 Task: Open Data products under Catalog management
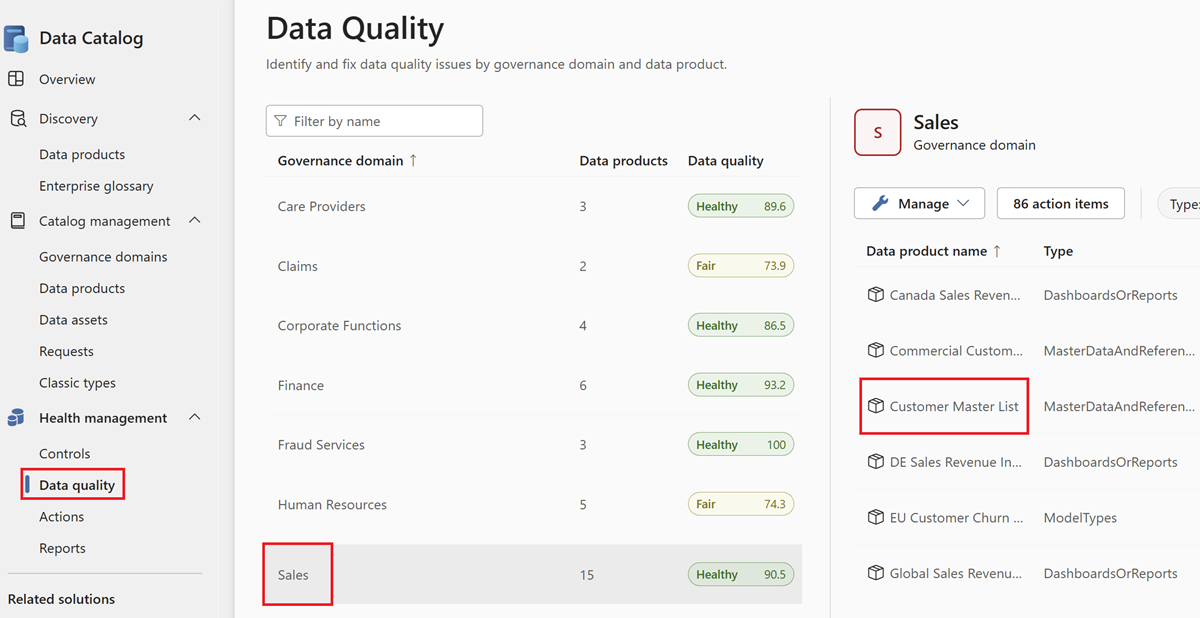[x=82, y=288]
